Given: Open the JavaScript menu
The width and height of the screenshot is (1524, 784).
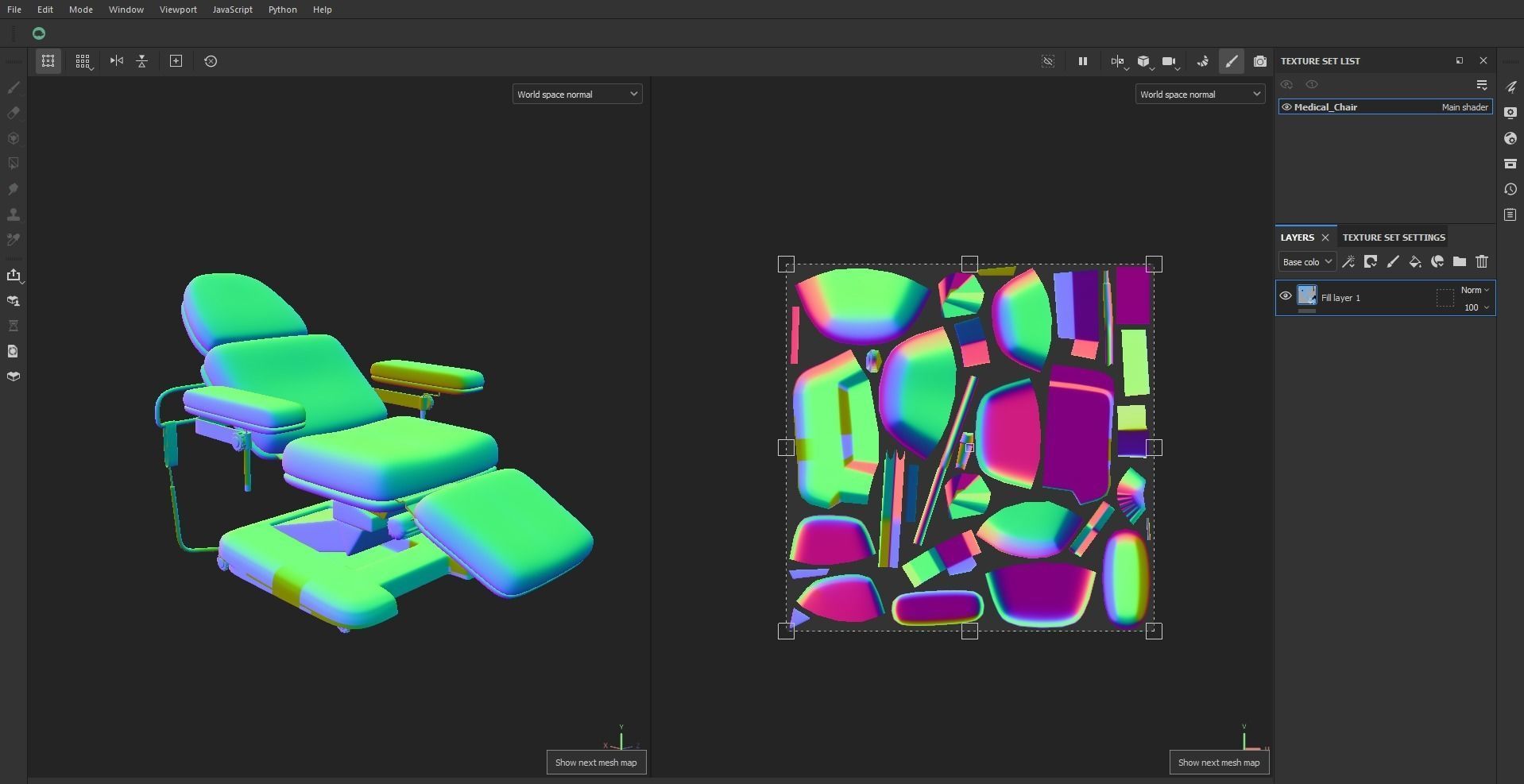Looking at the screenshot, I should pyautogui.click(x=233, y=10).
